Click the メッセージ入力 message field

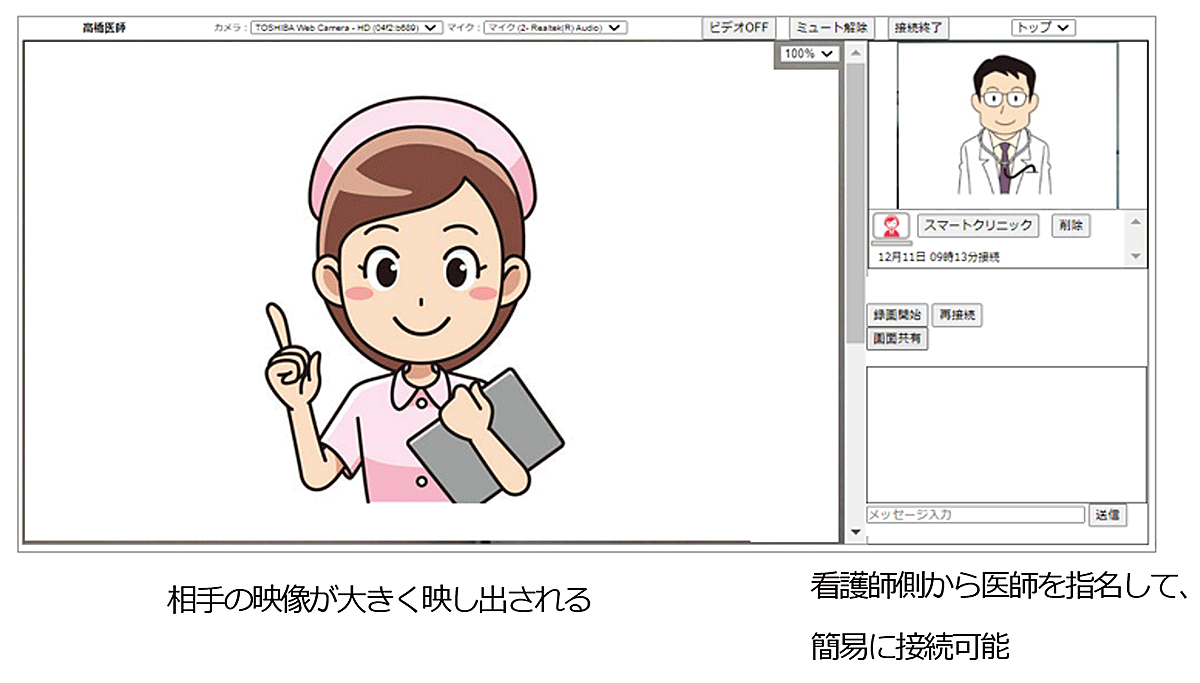click(975, 515)
